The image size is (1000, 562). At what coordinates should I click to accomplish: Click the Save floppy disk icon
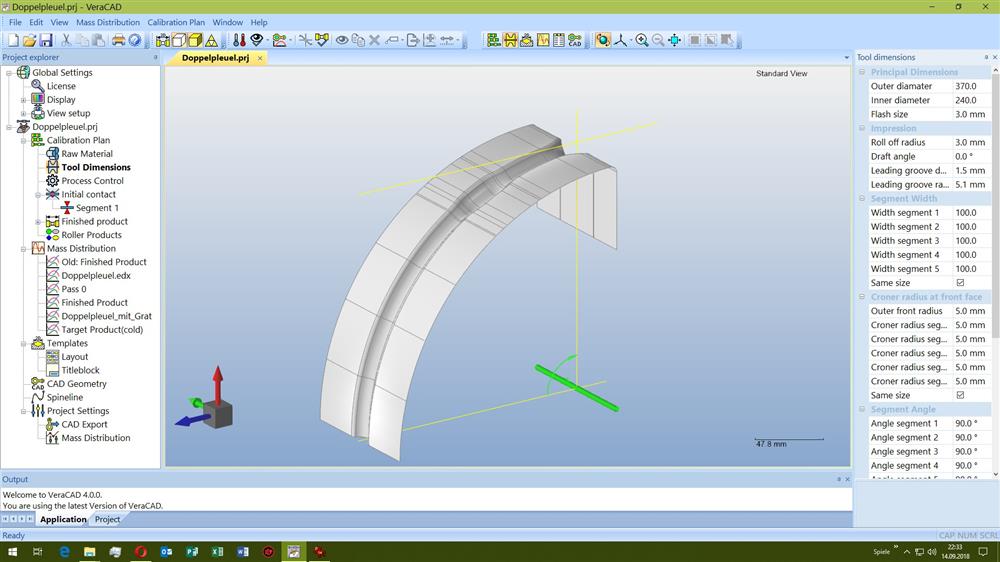click(x=46, y=40)
